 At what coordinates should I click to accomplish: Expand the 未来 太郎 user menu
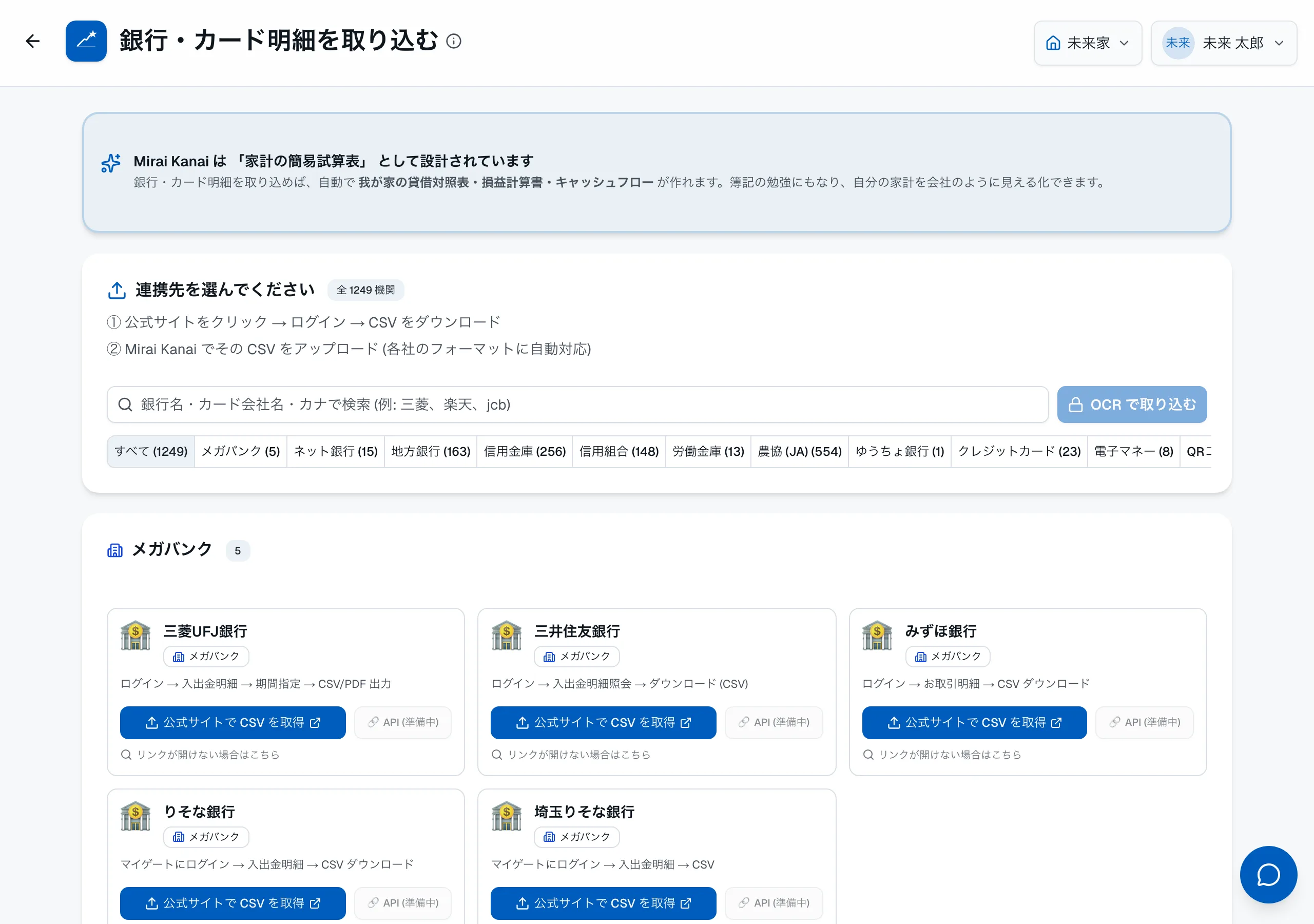coord(1224,43)
